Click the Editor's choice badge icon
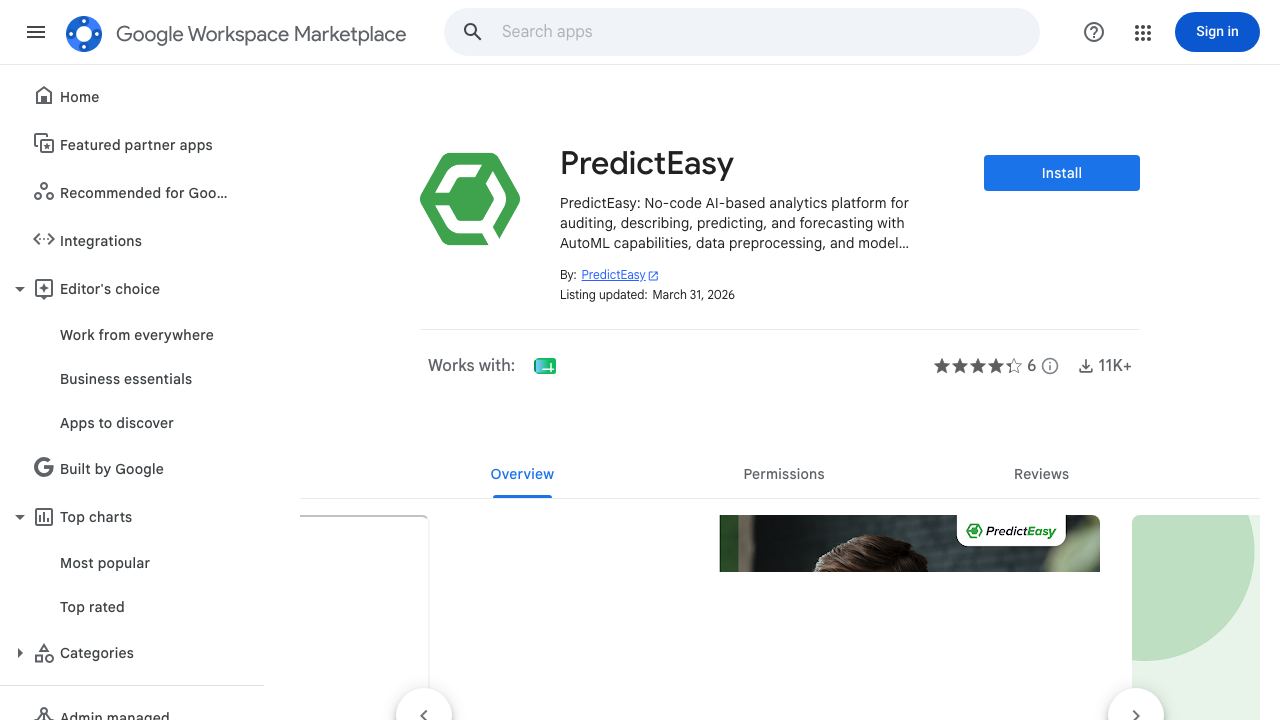This screenshot has width=1280, height=720. pyautogui.click(x=44, y=289)
